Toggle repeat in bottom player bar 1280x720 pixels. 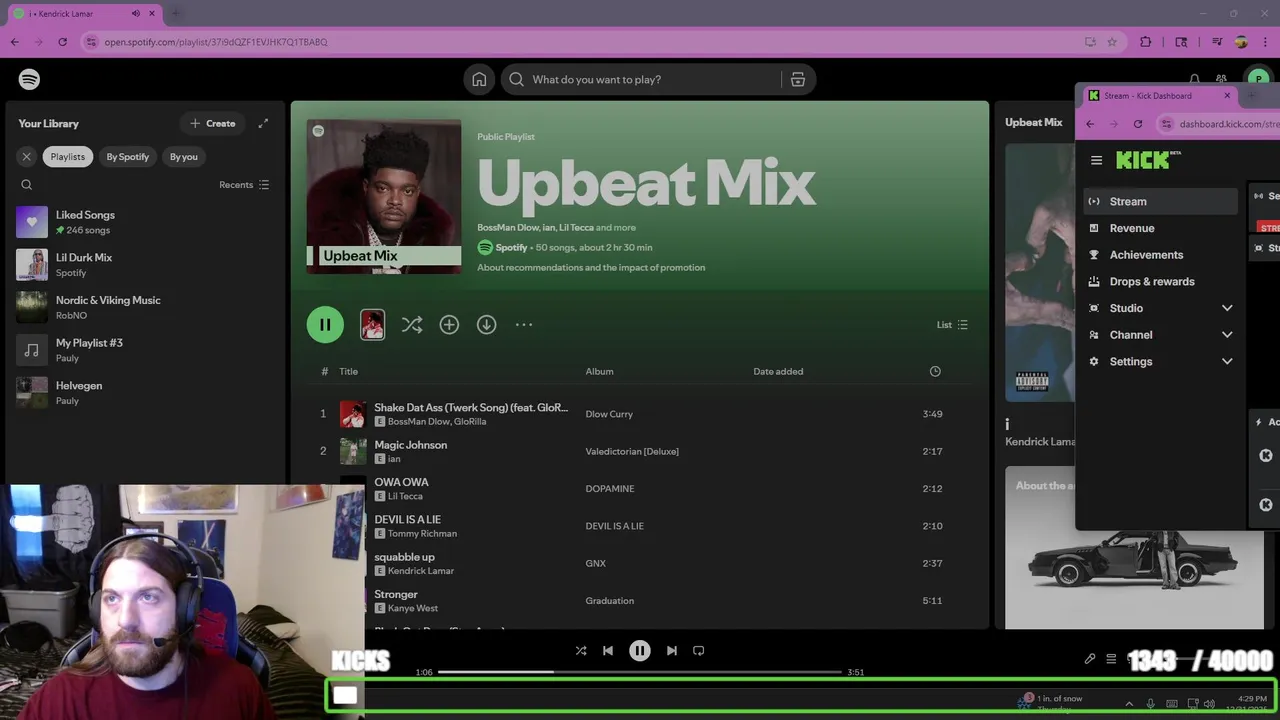(699, 650)
